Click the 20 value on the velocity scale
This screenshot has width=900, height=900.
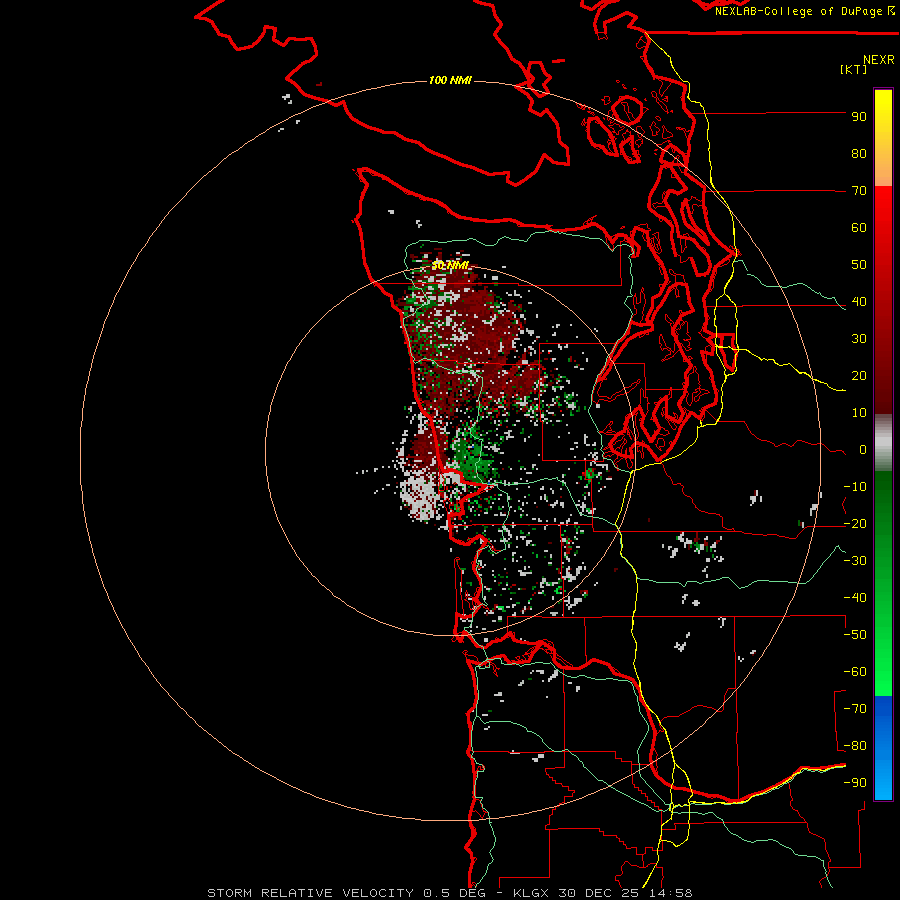(859, 376)
